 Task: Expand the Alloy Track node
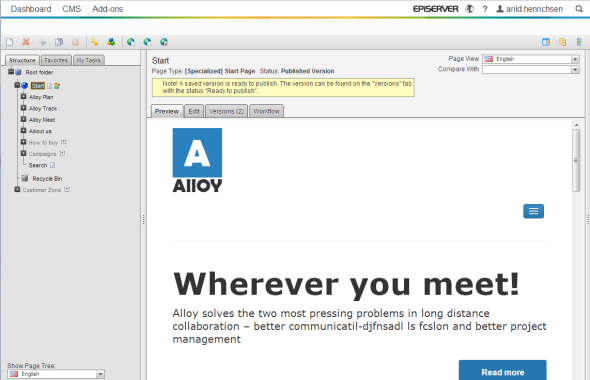[23, 108]
